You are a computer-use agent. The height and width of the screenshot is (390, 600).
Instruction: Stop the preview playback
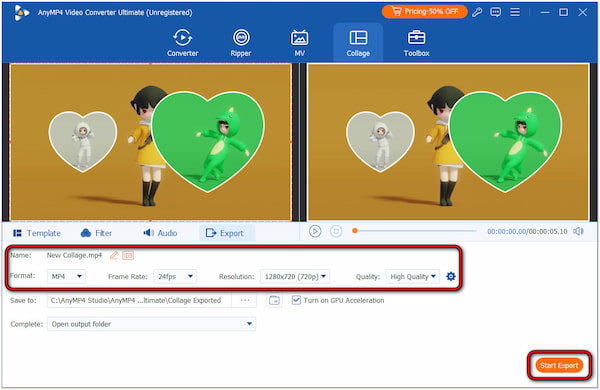(x=336, y=231)
